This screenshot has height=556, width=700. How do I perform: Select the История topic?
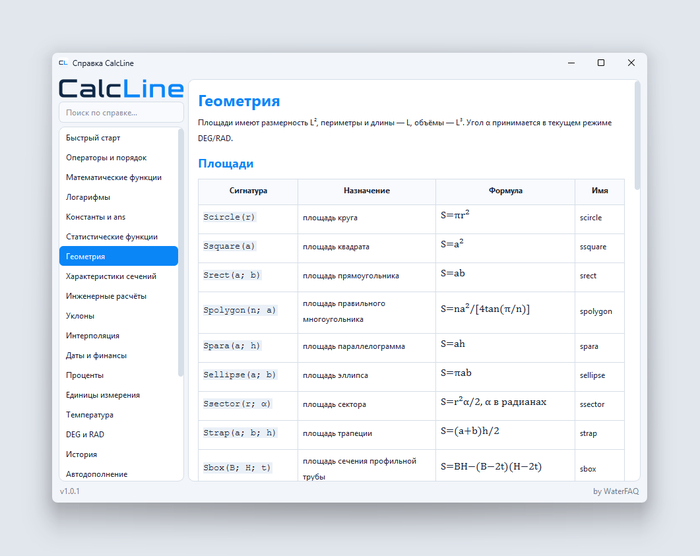[x=118, y=454]
